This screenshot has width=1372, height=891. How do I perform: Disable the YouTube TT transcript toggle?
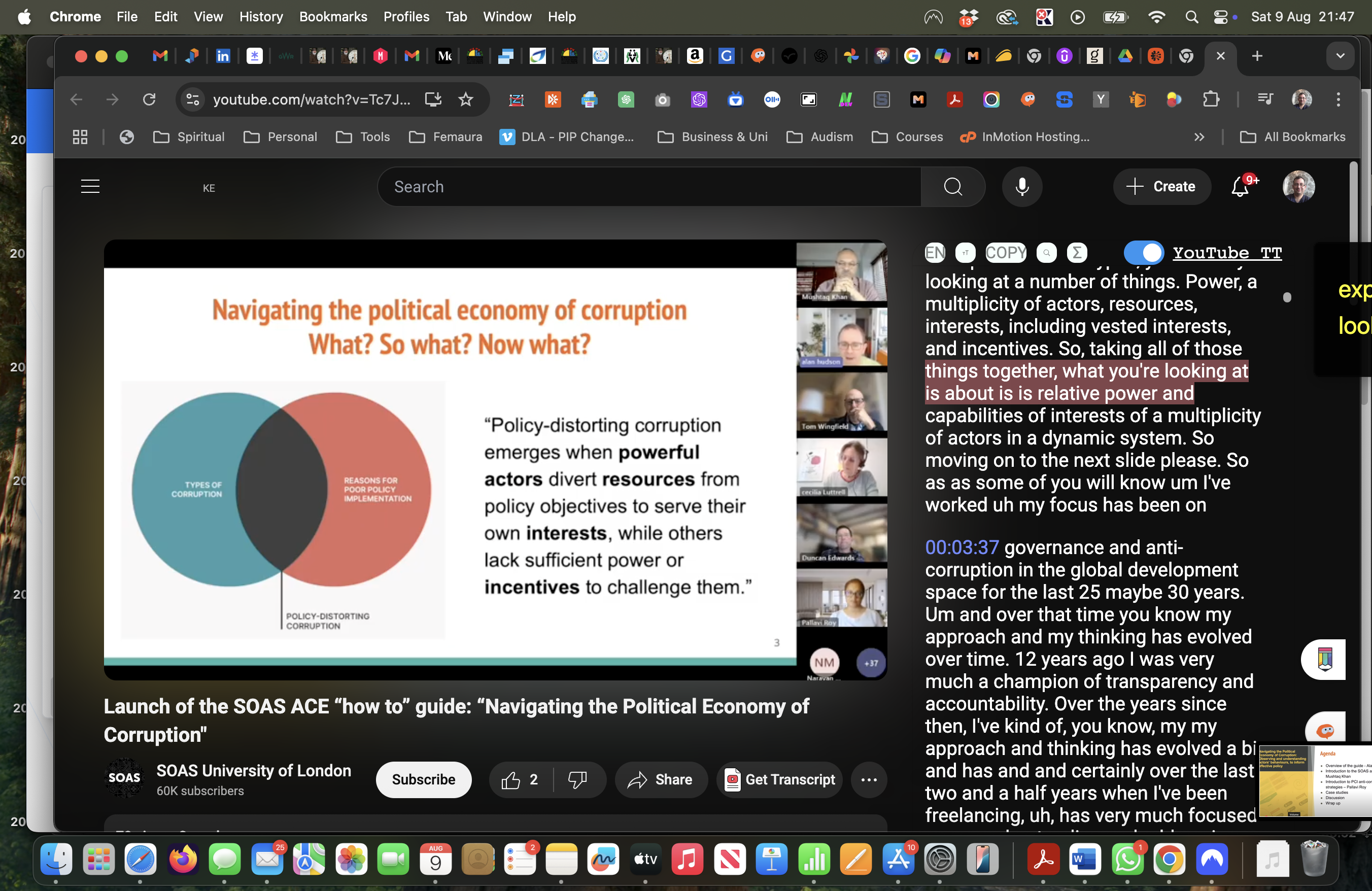[1144, 252]
